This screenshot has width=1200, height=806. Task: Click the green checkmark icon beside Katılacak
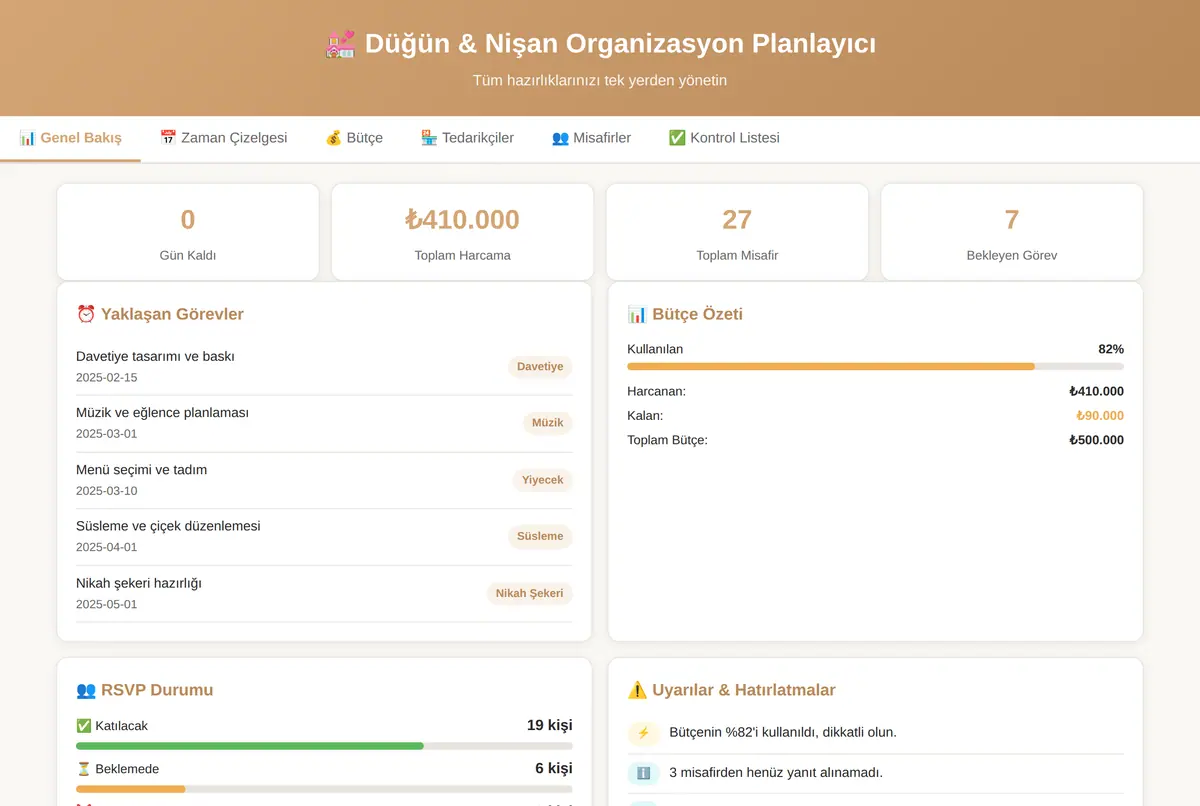point(83,726)
